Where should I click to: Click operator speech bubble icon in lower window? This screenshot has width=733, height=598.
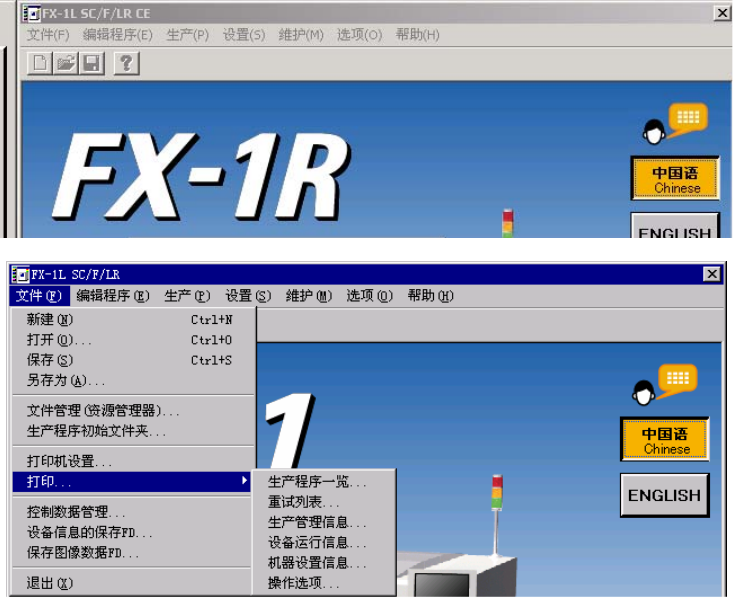point(664,385)
